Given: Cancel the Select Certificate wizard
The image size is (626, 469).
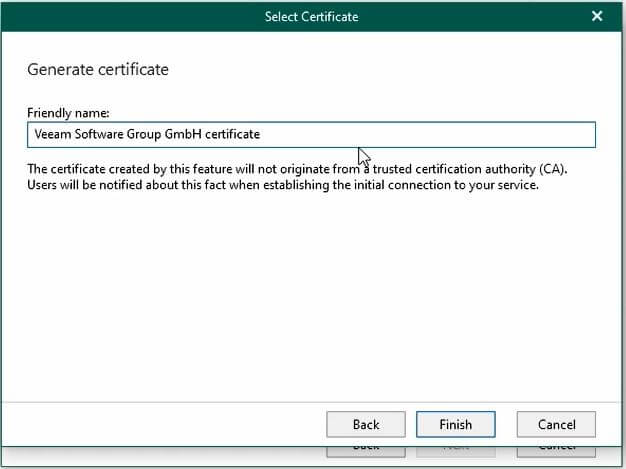Looking at the screenshot, I should (x=556, y=424).
